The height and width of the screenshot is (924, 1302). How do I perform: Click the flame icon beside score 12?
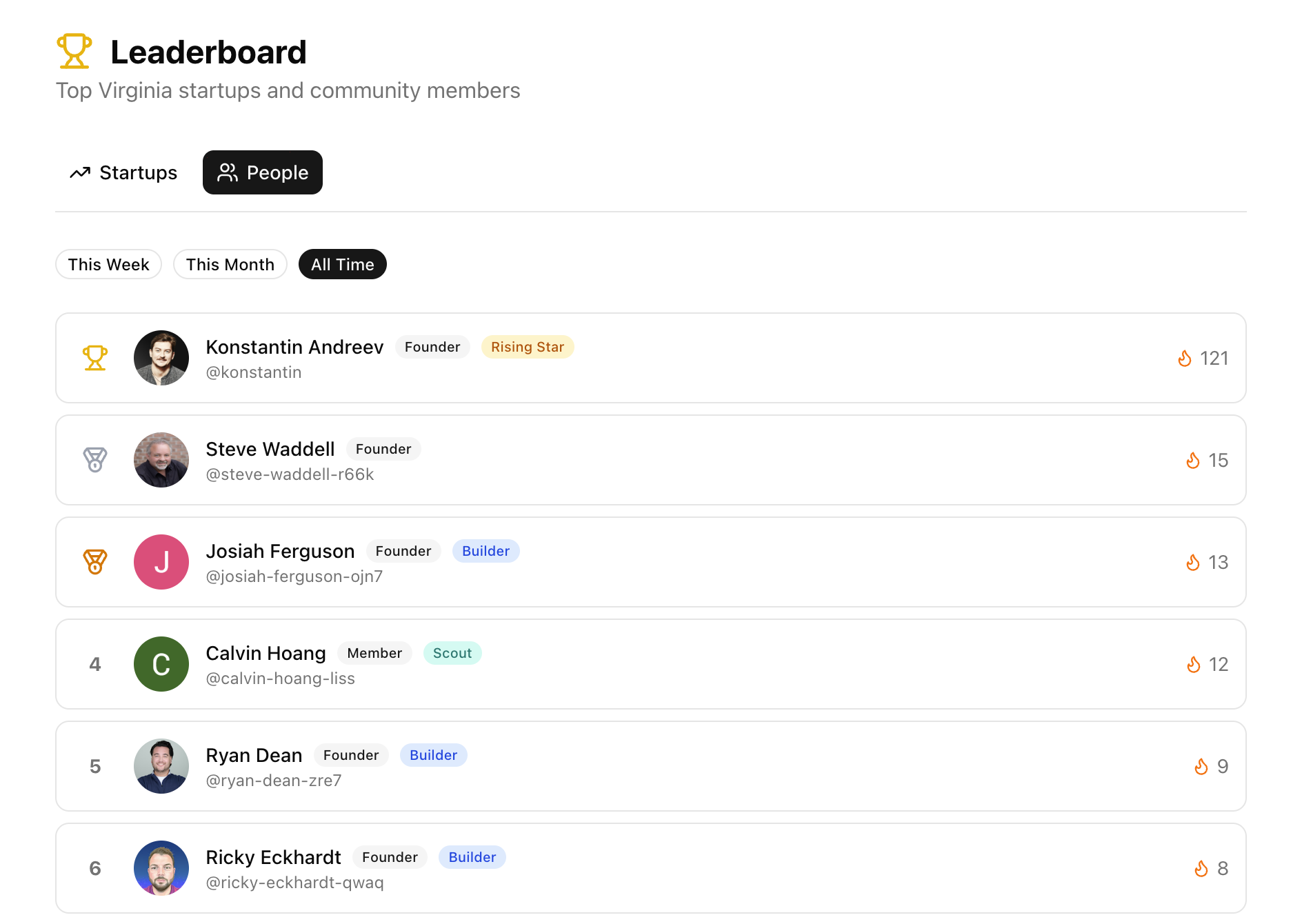(1193, 665)
